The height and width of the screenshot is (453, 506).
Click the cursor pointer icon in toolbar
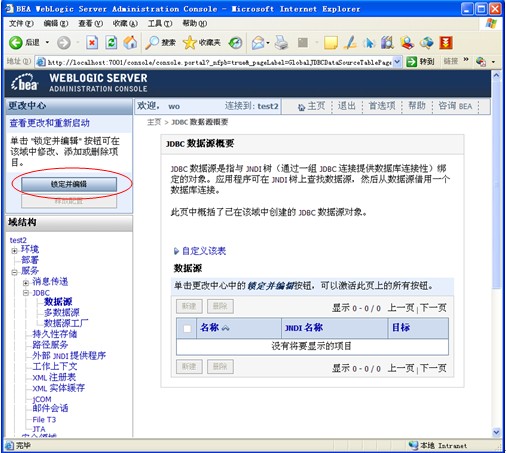(x=369, y=43)
